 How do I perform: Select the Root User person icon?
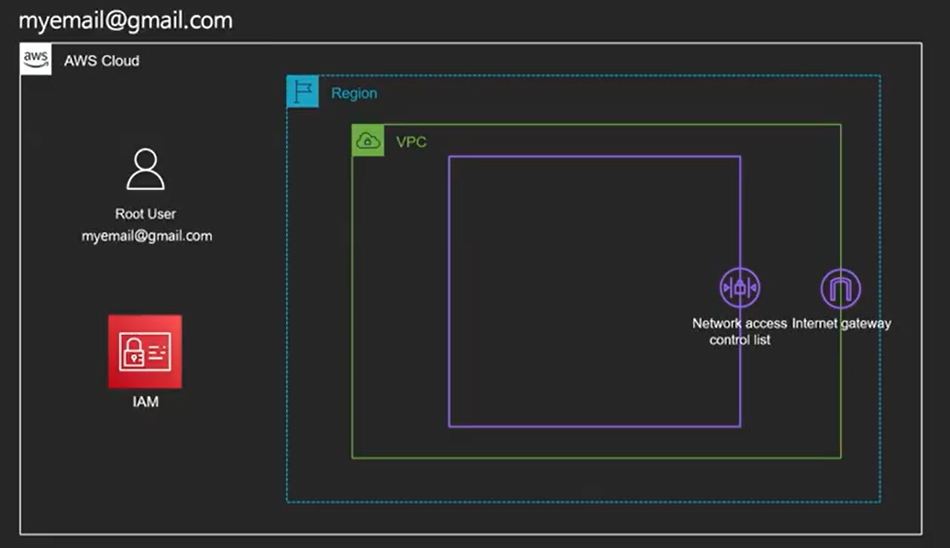pyautogui.click(x=145, y=169)
